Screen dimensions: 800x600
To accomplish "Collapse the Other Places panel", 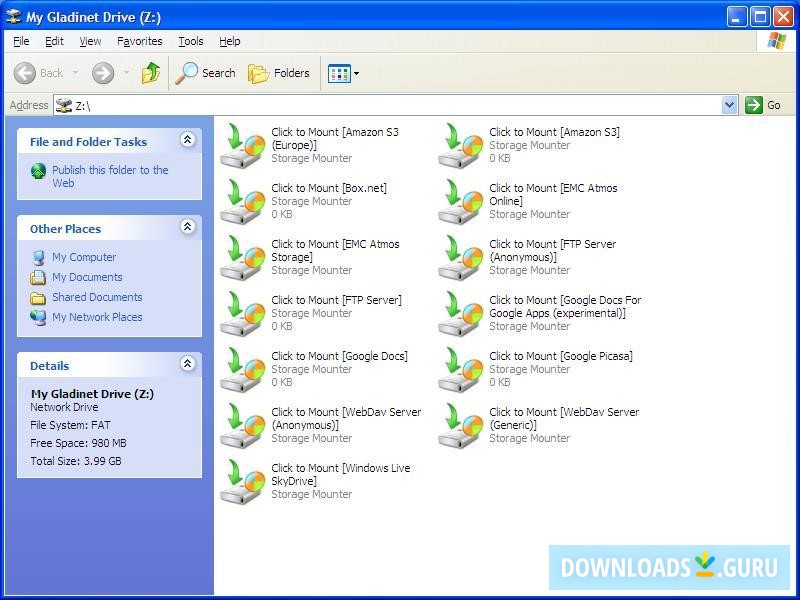I will click(x=187, y=228).
